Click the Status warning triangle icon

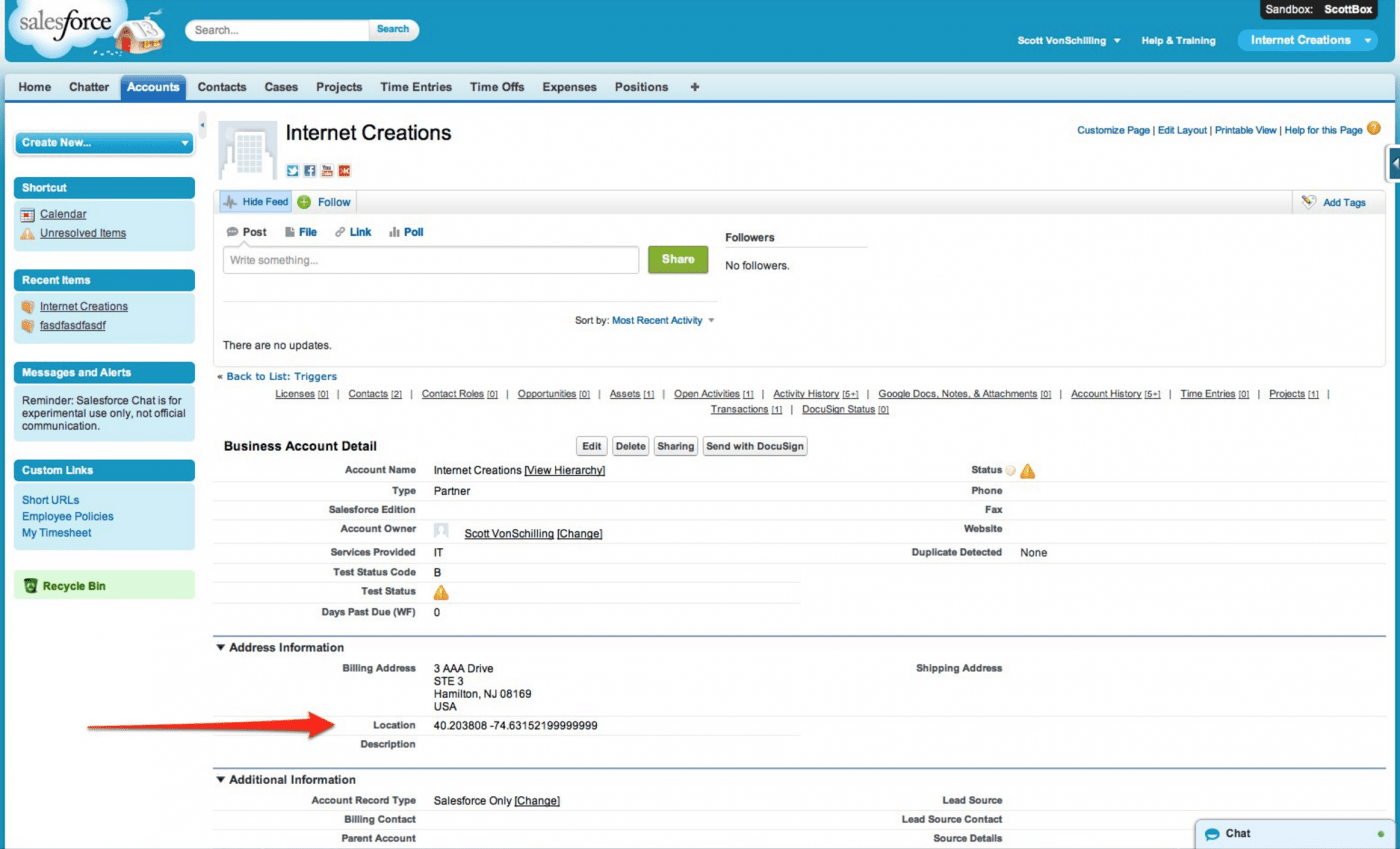click(1027, 471)
